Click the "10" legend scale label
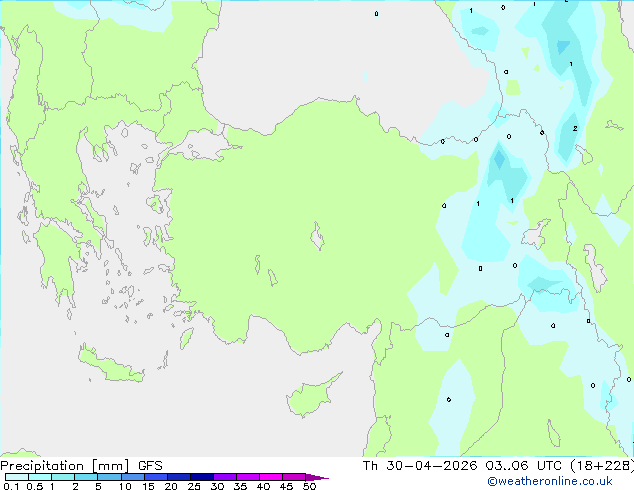 pyautogui.click(x=125, y=486)
